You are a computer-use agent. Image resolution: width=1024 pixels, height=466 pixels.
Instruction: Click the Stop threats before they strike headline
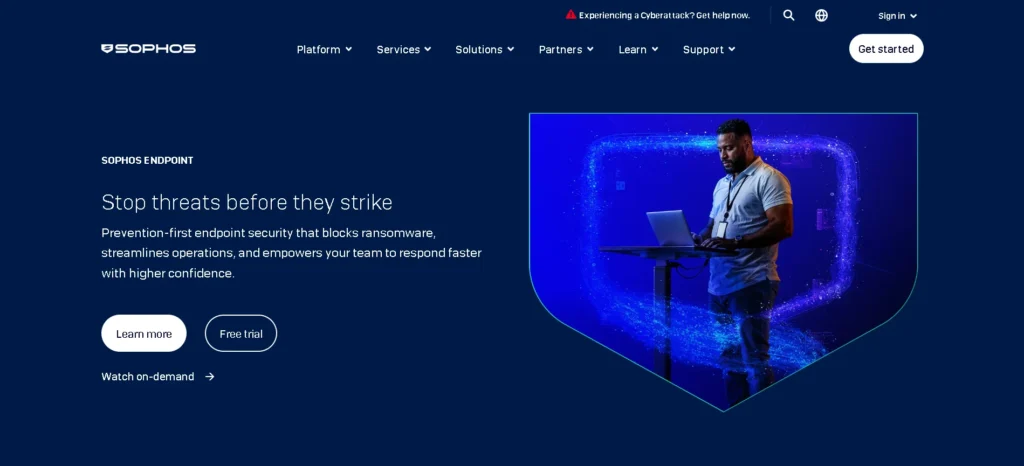click(x=247, y=202)
